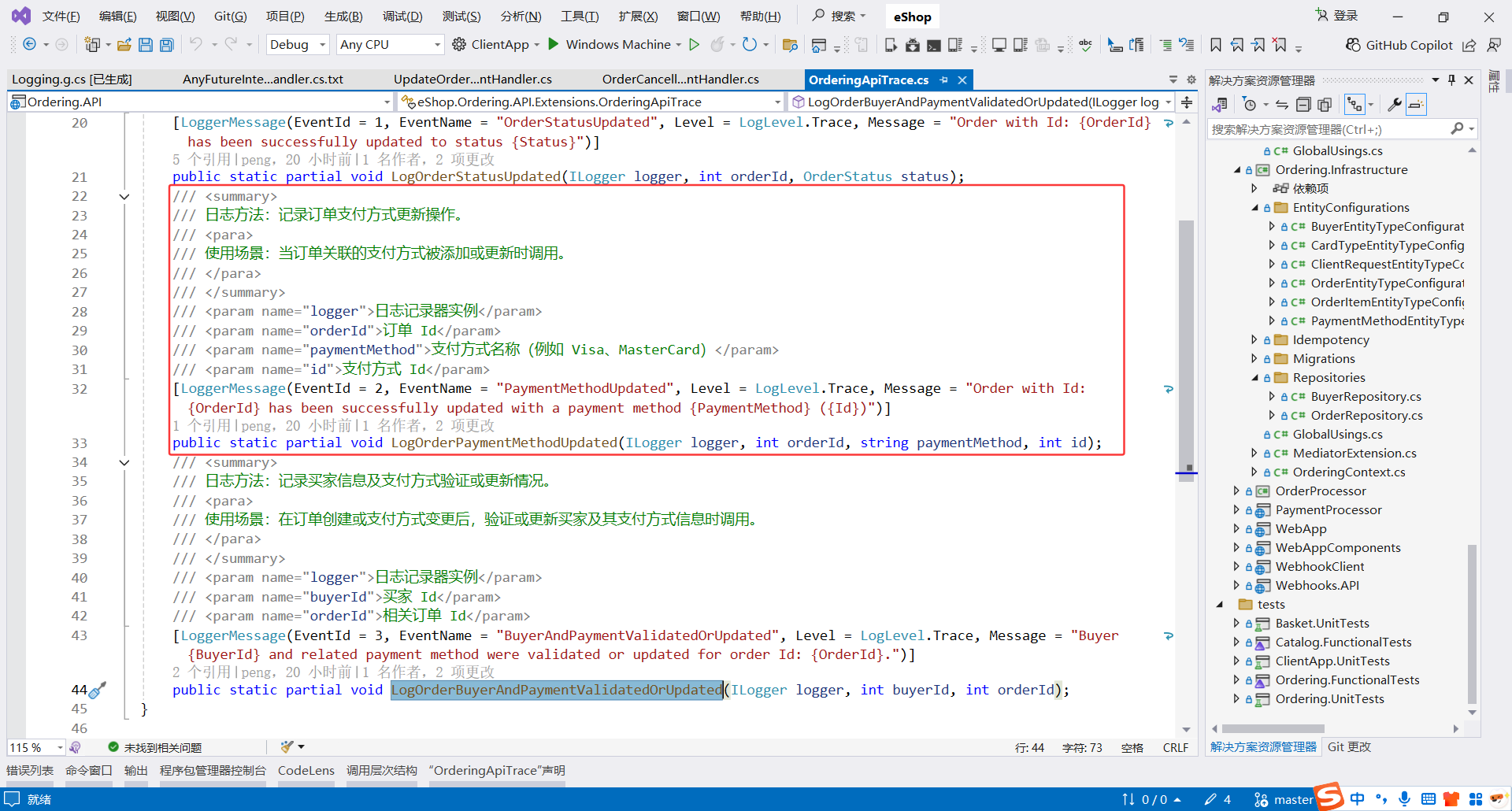Image resolution: width=1512 pixels, height=811 pixels.
Task: Open the OrderingApiTrace type navigation dropdown
Action: pyautogui.click(x=590, y=102)
